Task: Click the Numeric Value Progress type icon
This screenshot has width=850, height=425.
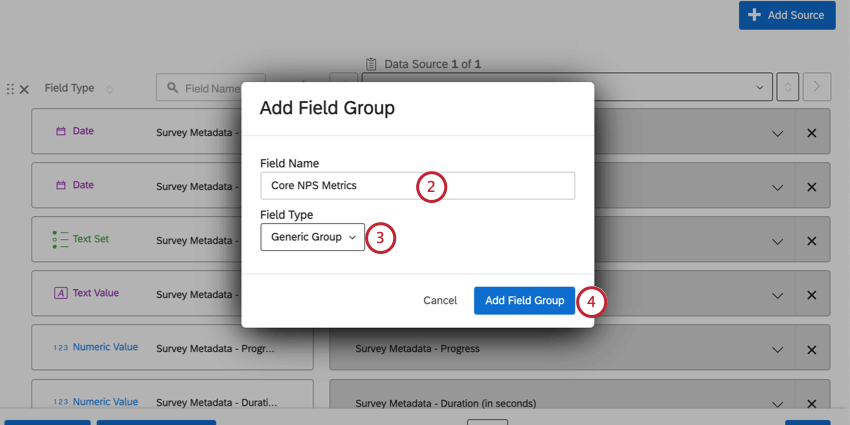Action: pyautogui.click(x=60, y=347)
